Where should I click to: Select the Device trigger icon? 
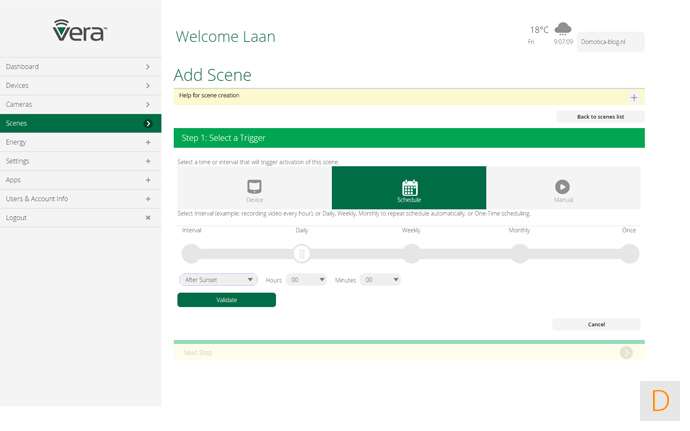point(254,187)
